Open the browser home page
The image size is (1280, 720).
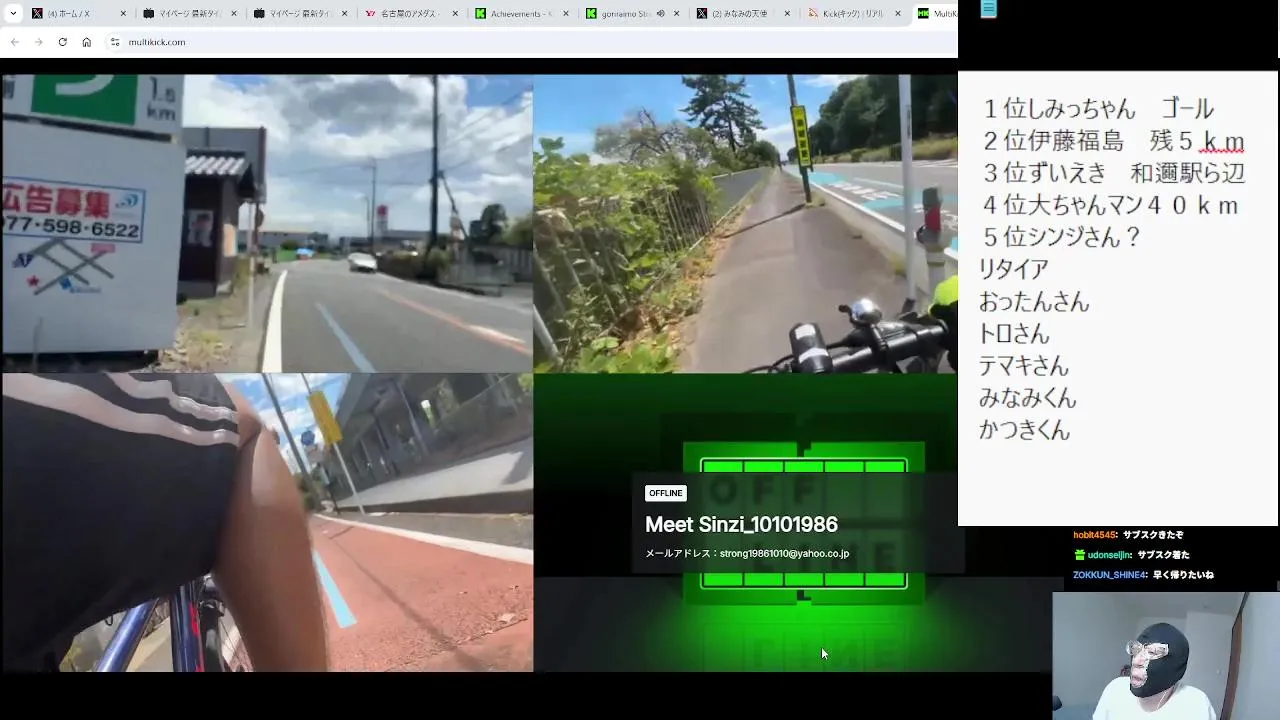[86, 42]
